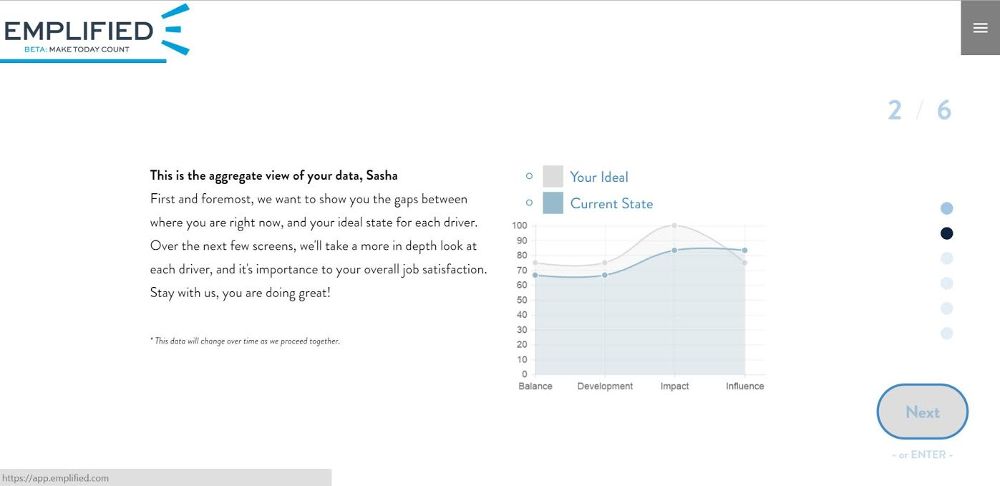
Task: Jump to the sixth page dot
Action: [x=946, y=333]
